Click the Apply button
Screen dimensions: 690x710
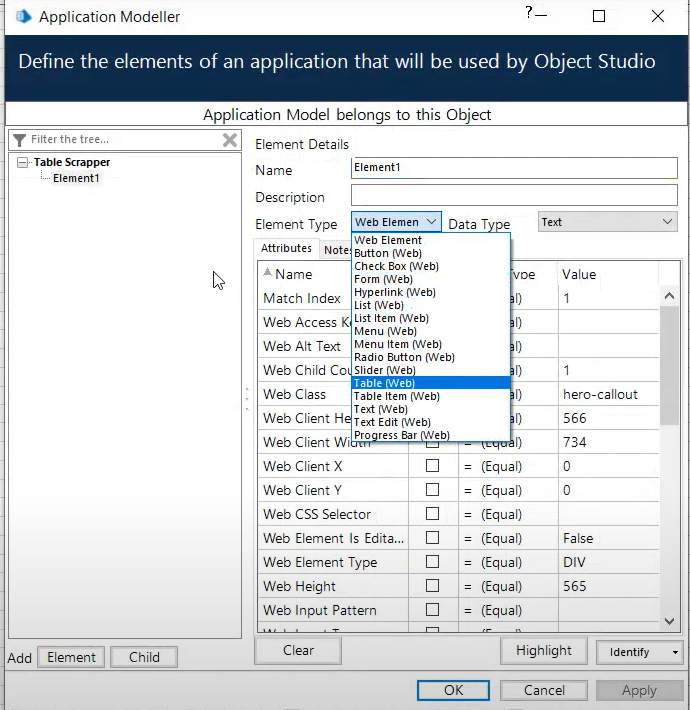tap(639, 690)
